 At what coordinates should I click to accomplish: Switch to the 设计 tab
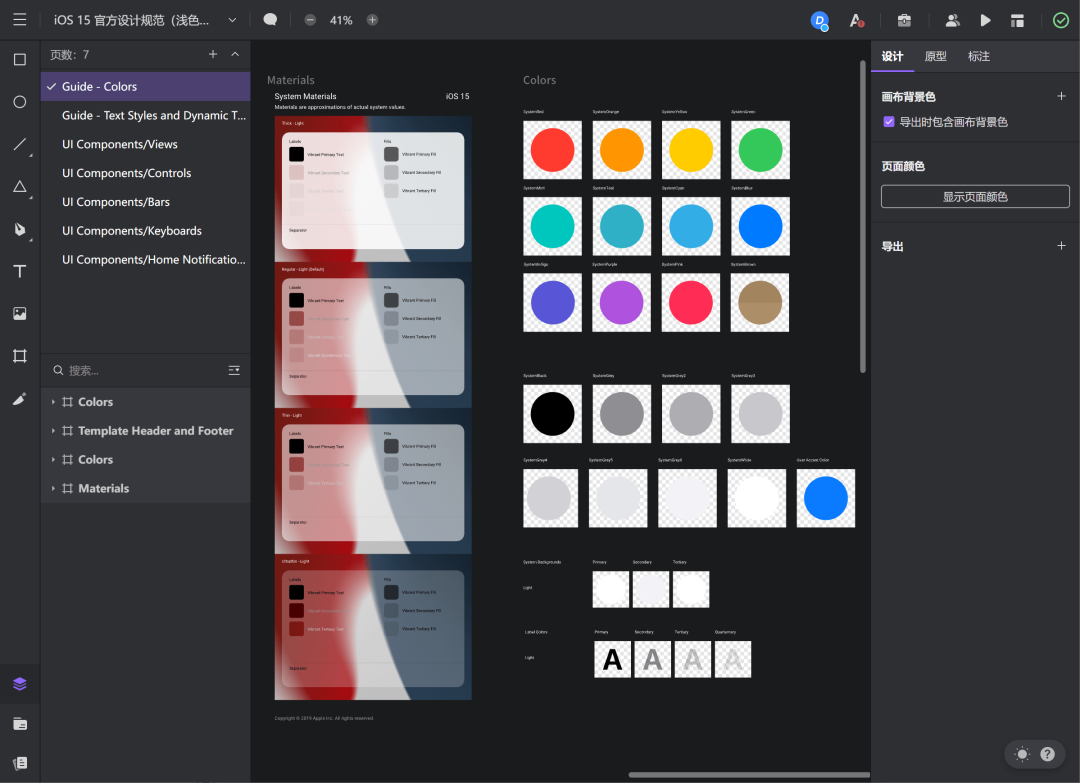[892, 56]
